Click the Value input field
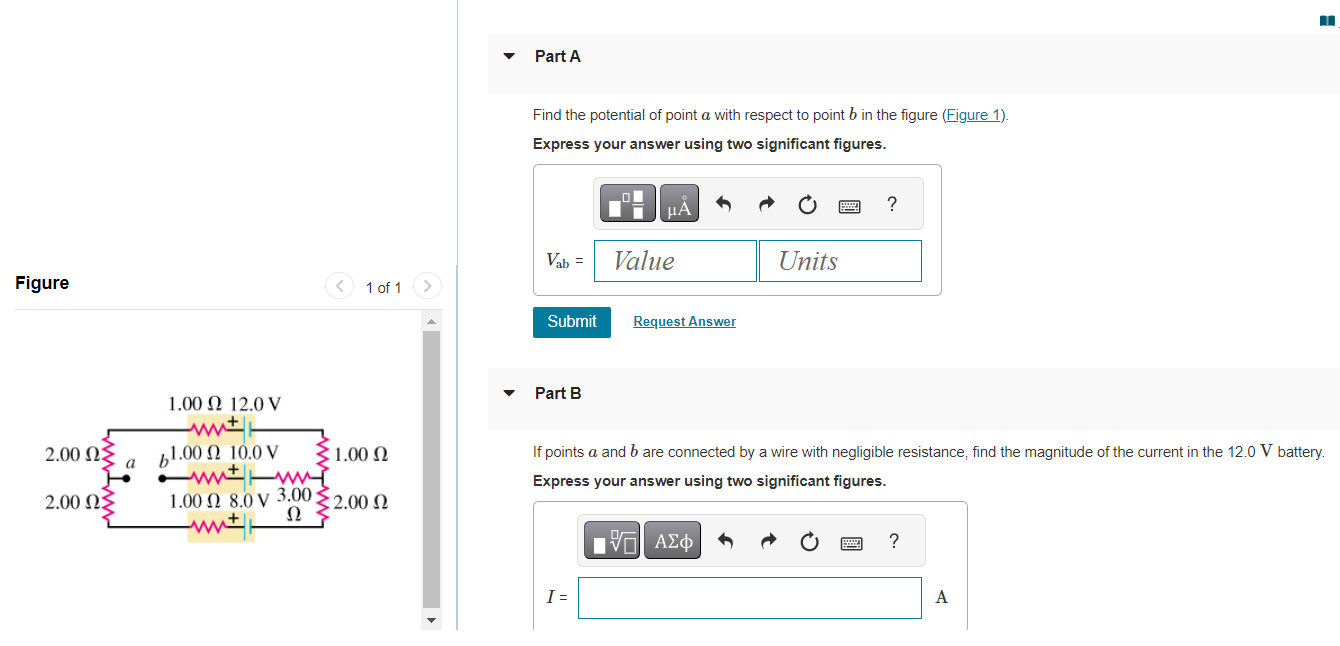 (675, 260)
